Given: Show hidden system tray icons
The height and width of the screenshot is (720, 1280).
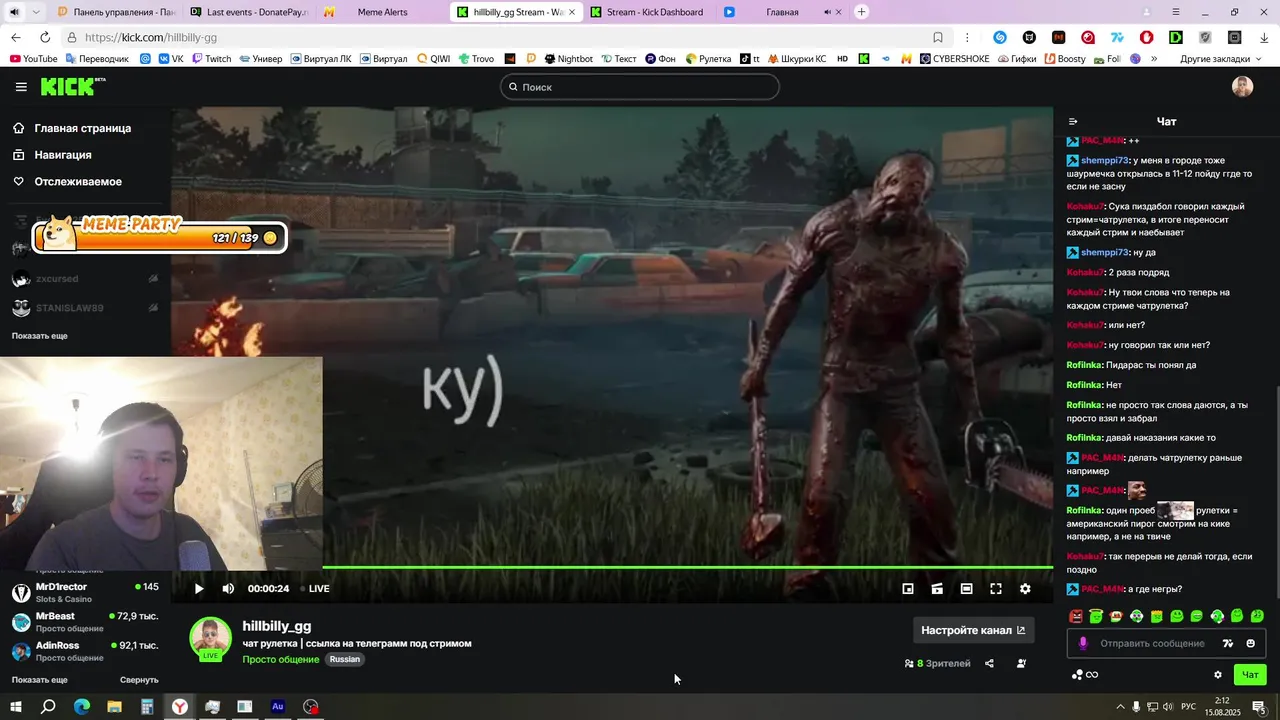Looking at the screenshot, I should (x=1120, y=707).
